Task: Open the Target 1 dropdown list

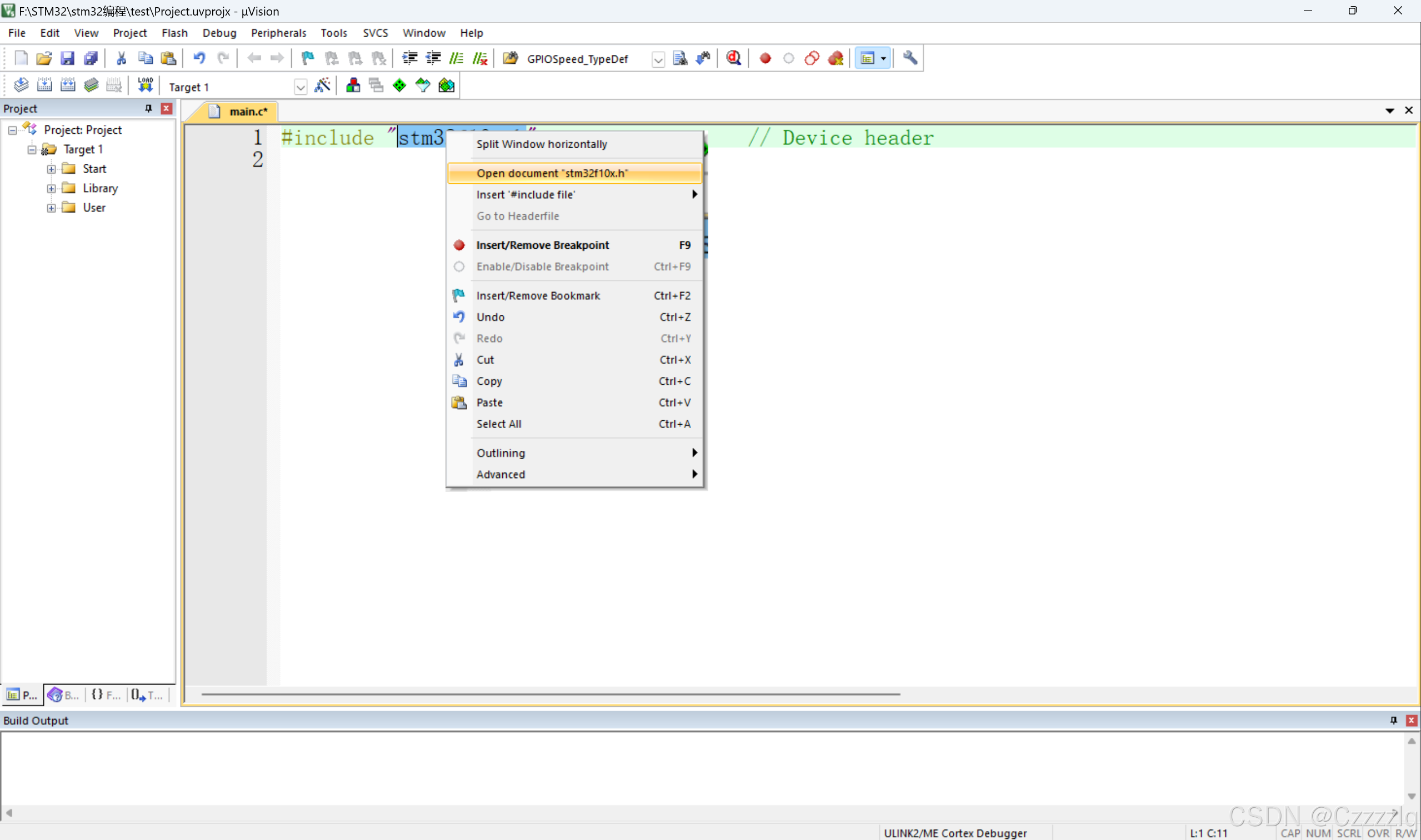Action: click(x=300, y=87)
